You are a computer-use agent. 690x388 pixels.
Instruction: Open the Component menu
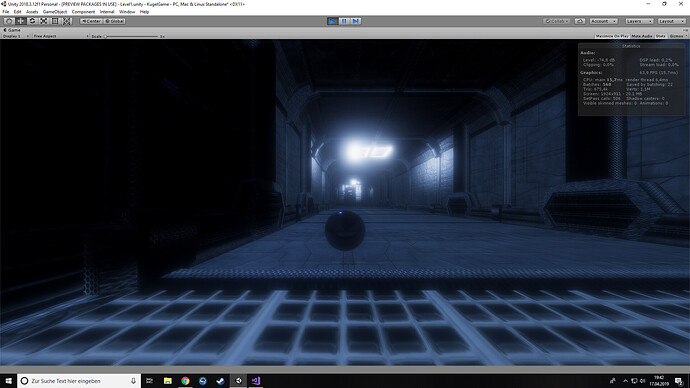point(83,12)
